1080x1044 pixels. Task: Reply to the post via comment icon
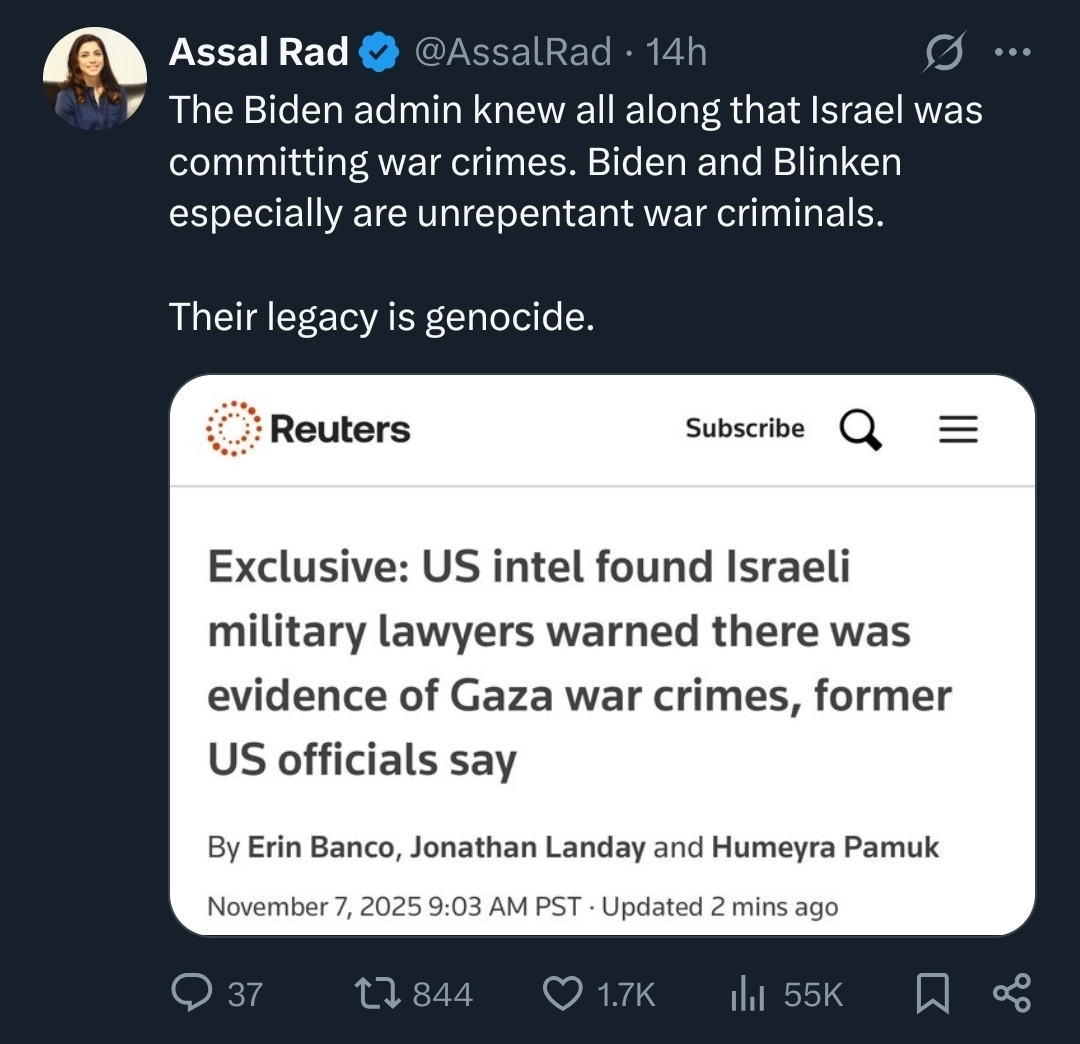tap(190, 993)
